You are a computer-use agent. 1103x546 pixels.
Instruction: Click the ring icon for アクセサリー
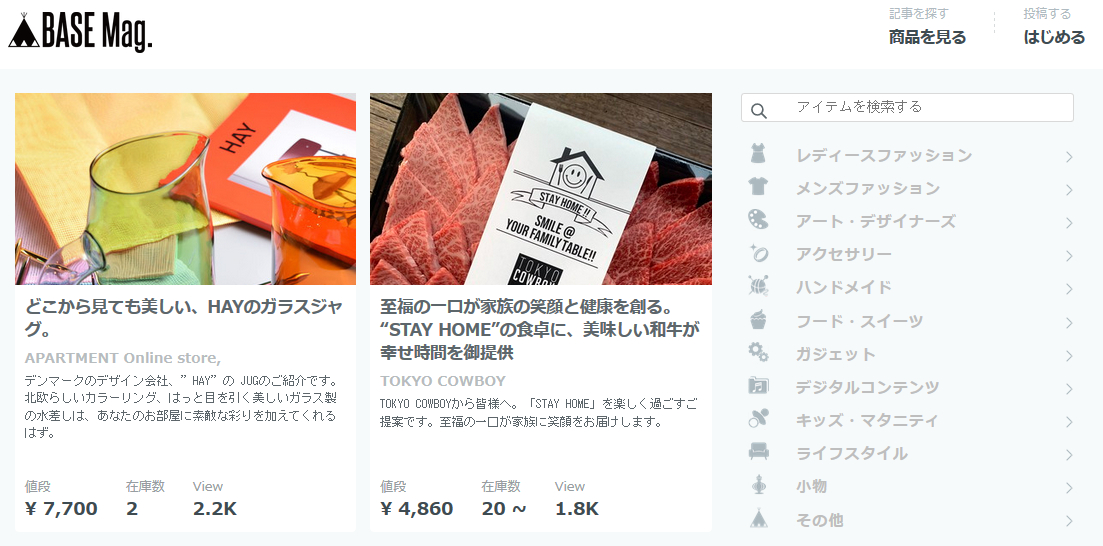point(758,253)
